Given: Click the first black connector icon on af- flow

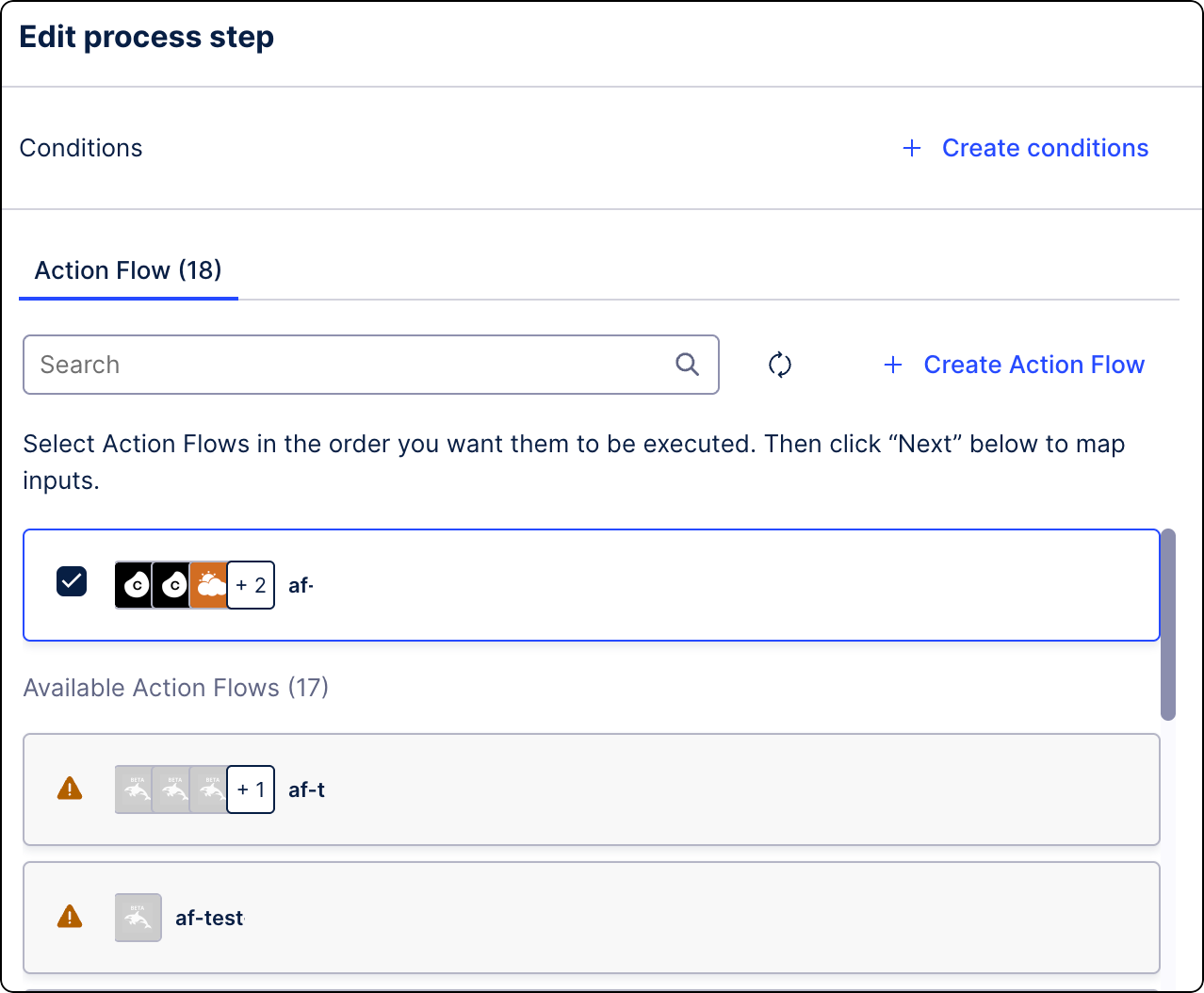Looking at the screenshot, I should [x=134, y=584].
